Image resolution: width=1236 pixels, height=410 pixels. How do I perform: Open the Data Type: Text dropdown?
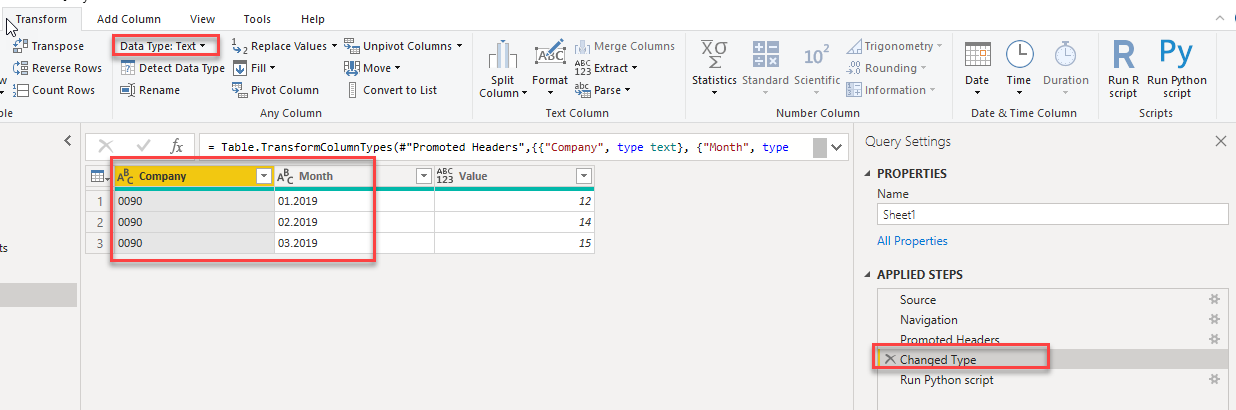pos(164,46)
